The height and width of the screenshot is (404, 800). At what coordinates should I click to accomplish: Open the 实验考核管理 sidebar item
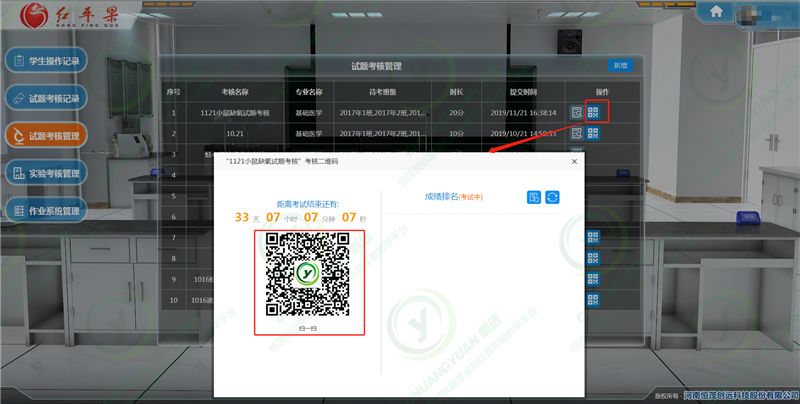[46, 173]
